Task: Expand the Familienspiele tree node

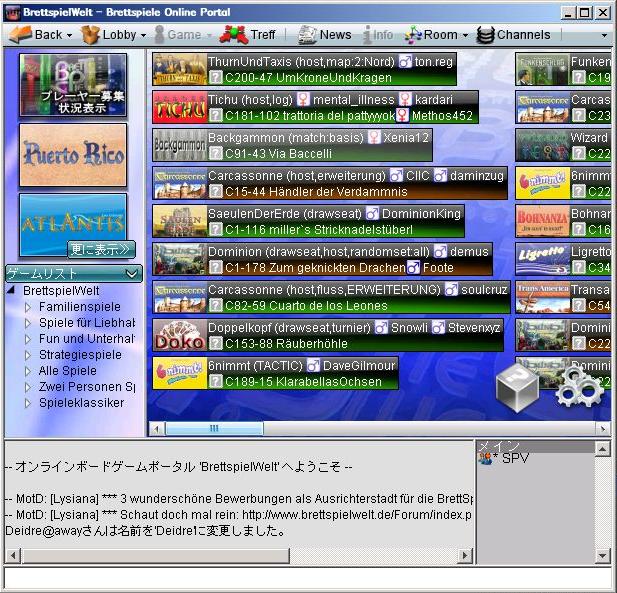Action: [28, 307]
